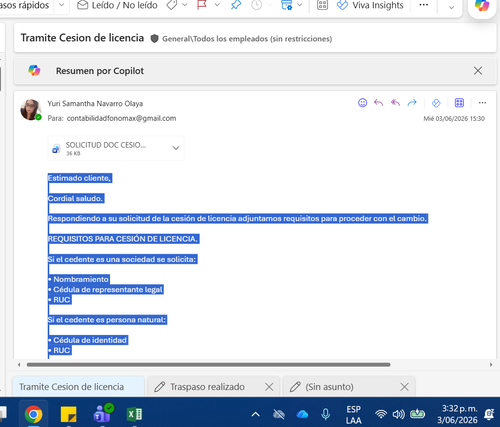
Task: Open the clock showing 3:32 p.m.
Action: (x=457, y=414)
